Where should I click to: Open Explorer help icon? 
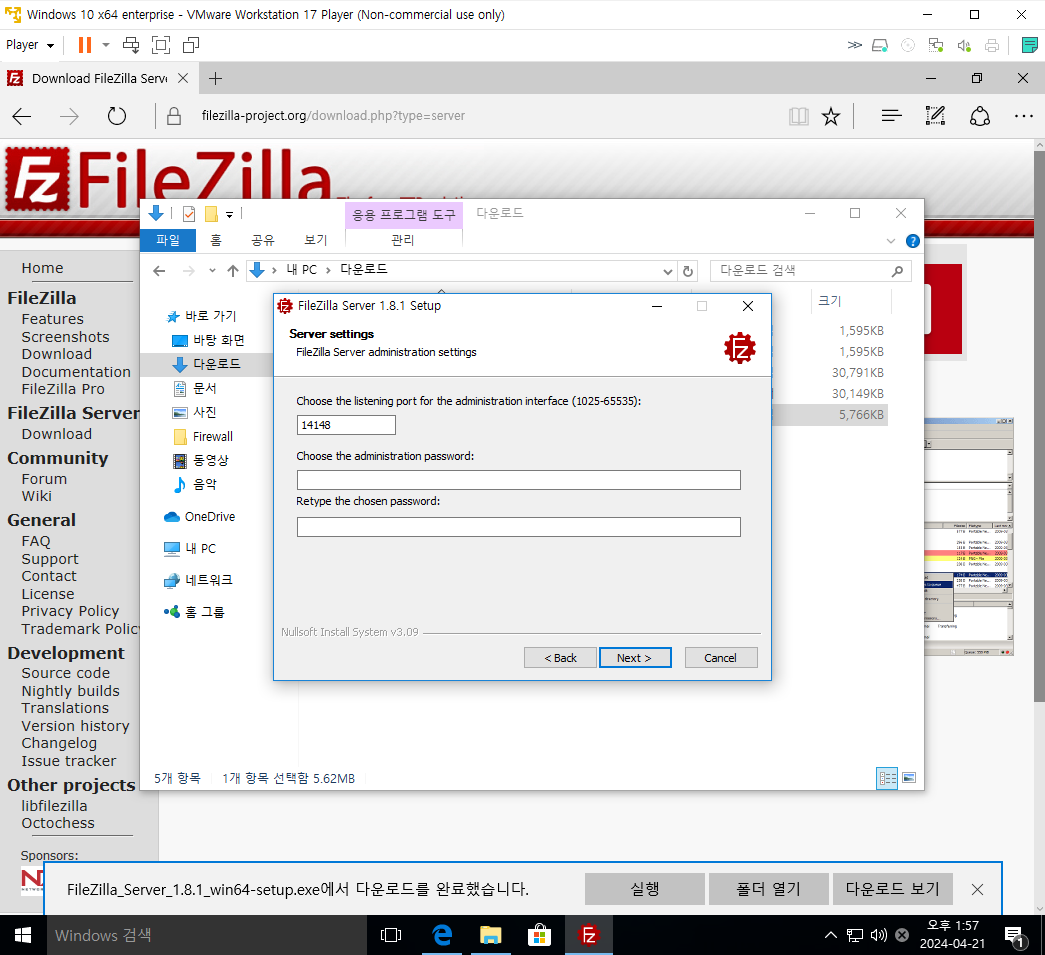[912, 241]
